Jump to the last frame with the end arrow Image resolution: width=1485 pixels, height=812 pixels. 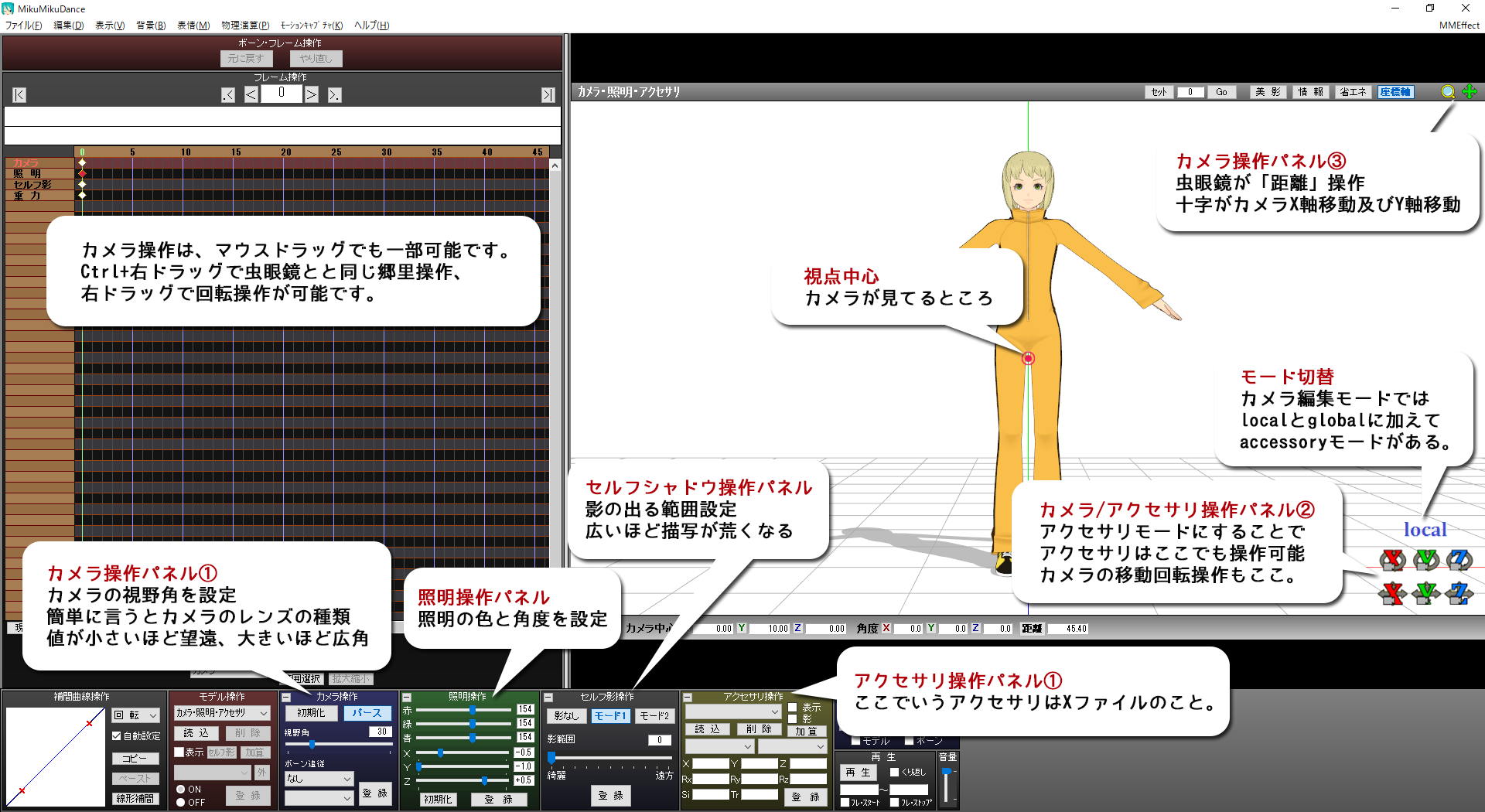[548, 94]
